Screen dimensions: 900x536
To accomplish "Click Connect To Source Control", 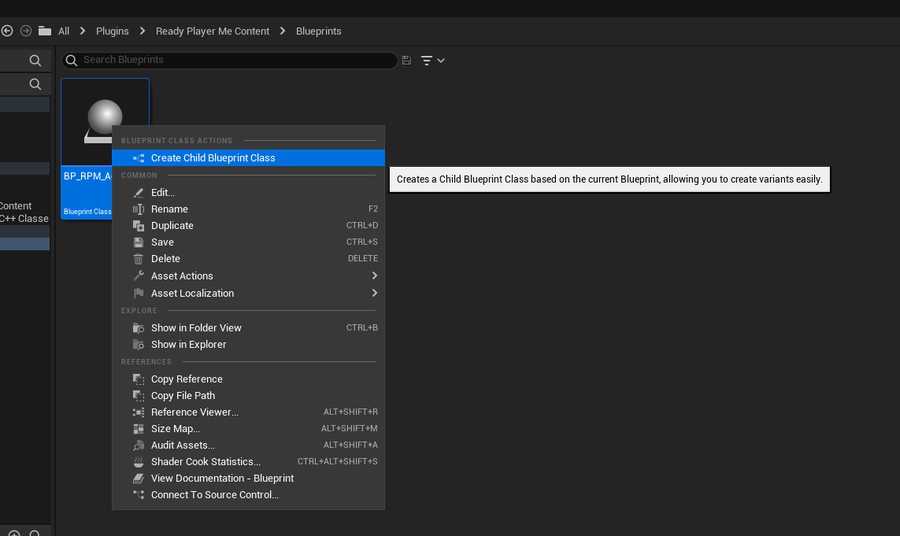I will click(214, 495).
